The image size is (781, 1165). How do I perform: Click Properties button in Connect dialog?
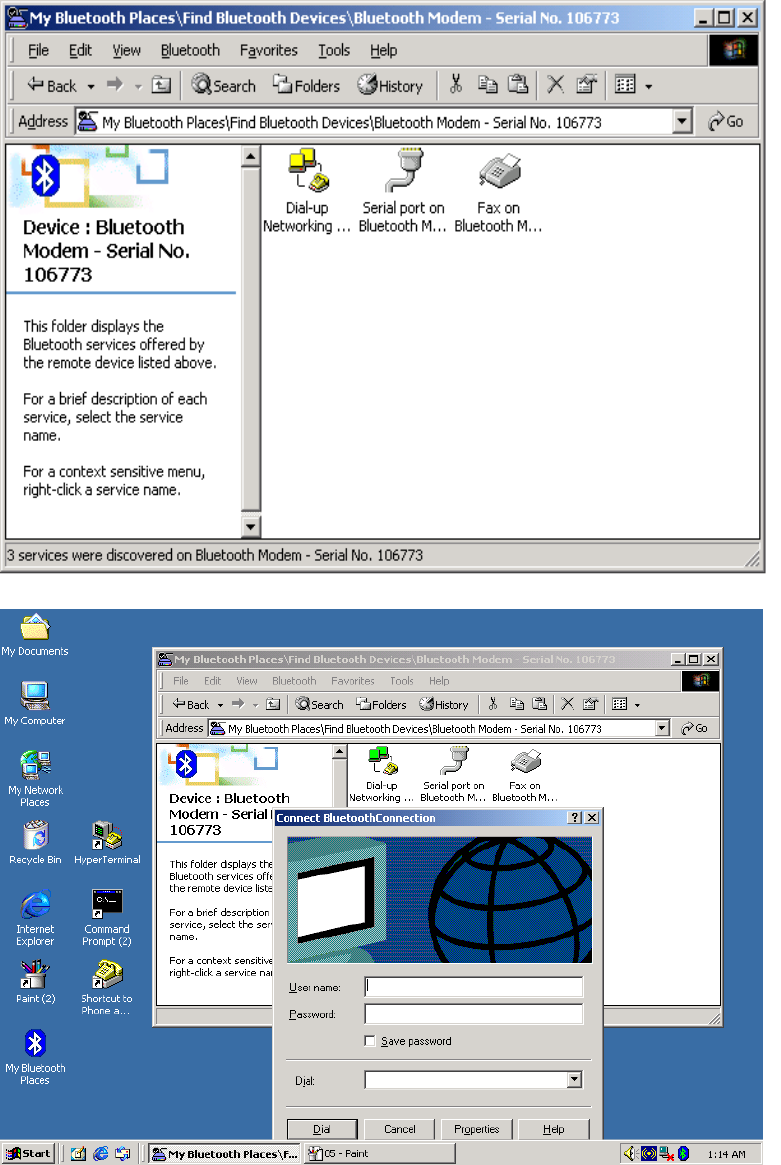pyautogui.click(x=476, y=1129)
